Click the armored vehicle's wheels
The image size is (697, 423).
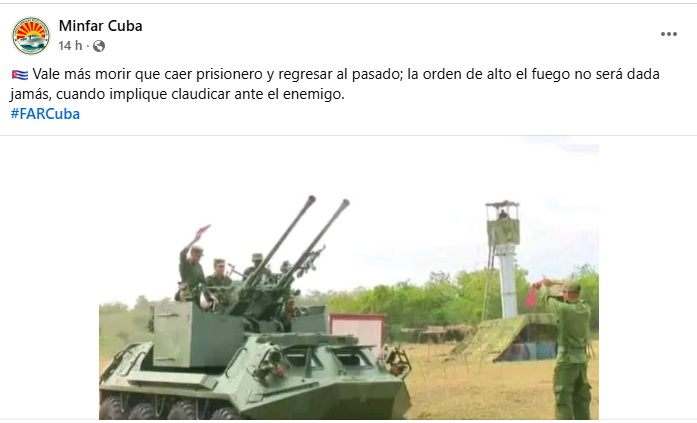[x=164, y=409]
